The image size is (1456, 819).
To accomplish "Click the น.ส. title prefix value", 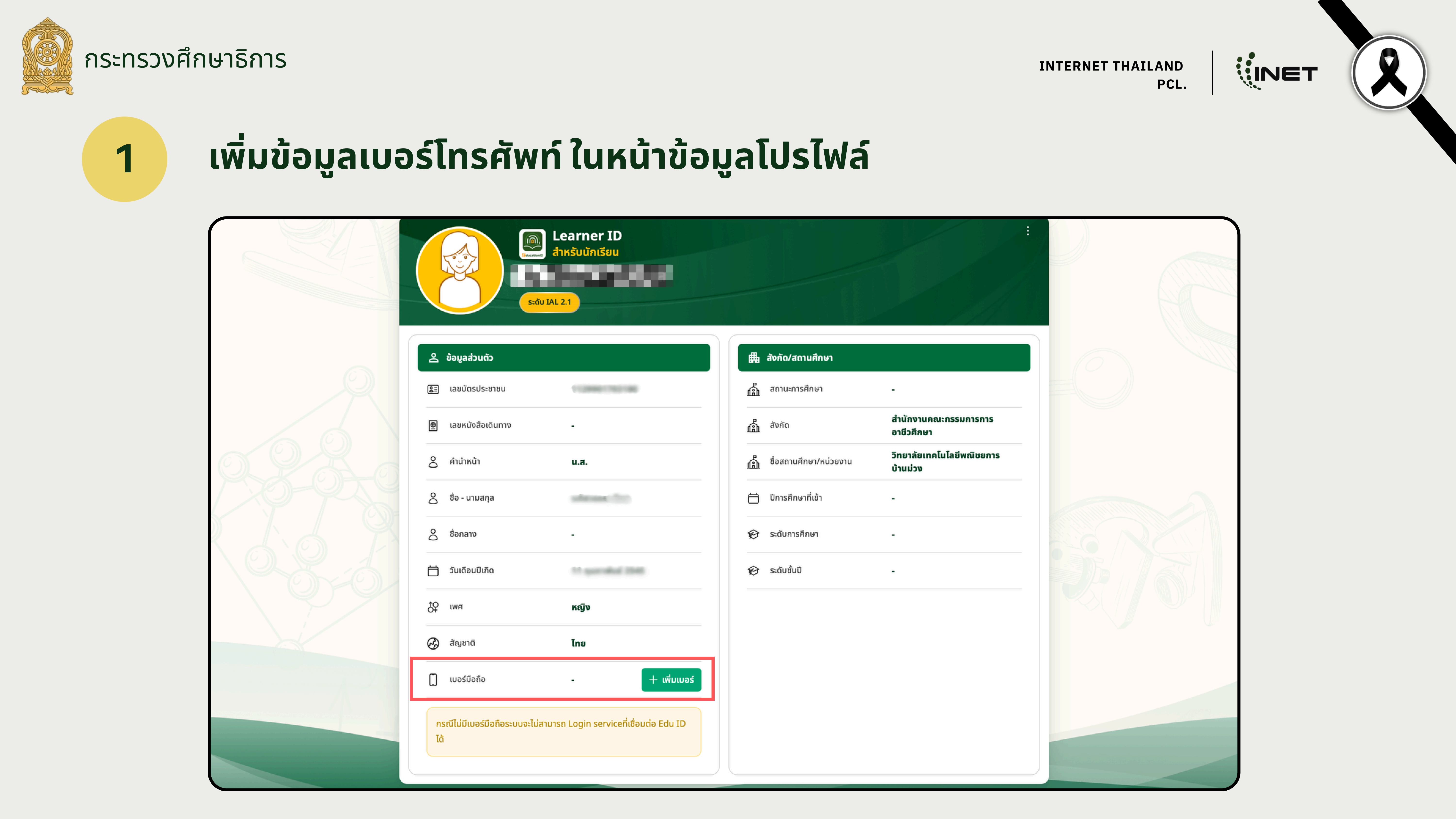I will point(579,462).
